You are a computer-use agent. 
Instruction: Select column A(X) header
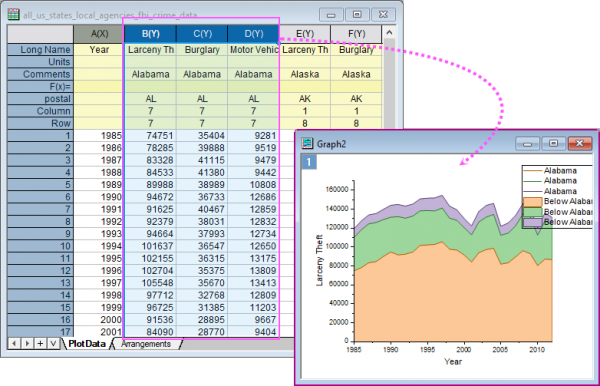click(x=99, y=34)
